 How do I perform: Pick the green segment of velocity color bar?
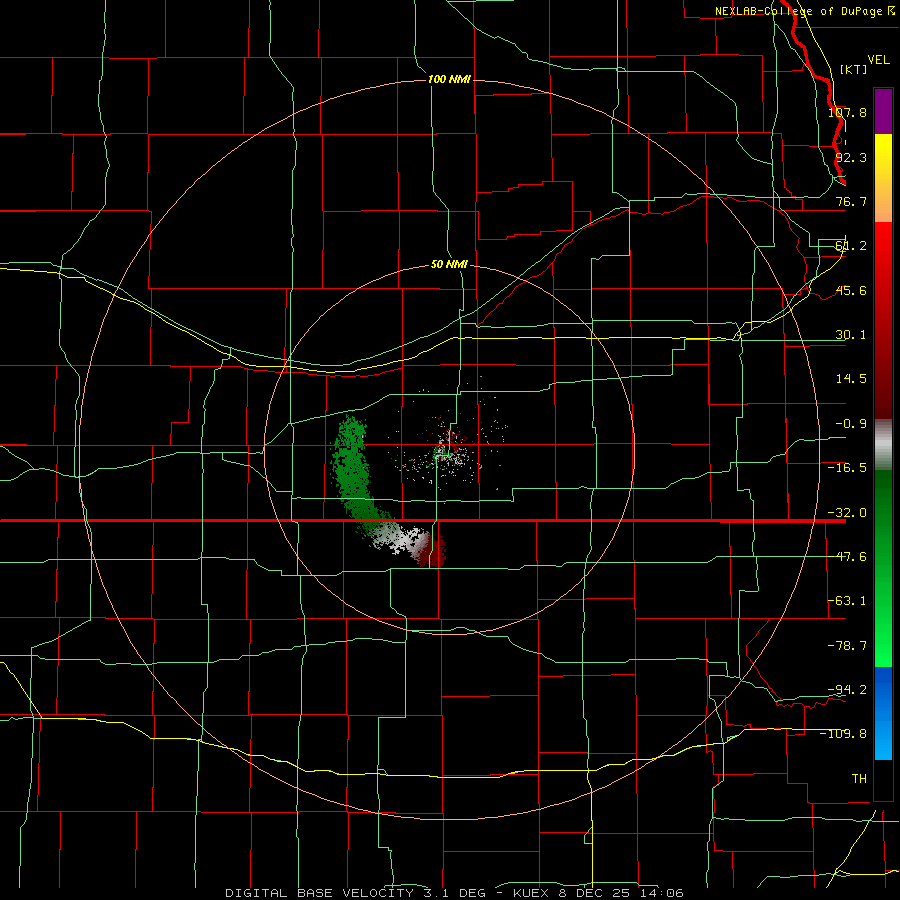point(883,568)
